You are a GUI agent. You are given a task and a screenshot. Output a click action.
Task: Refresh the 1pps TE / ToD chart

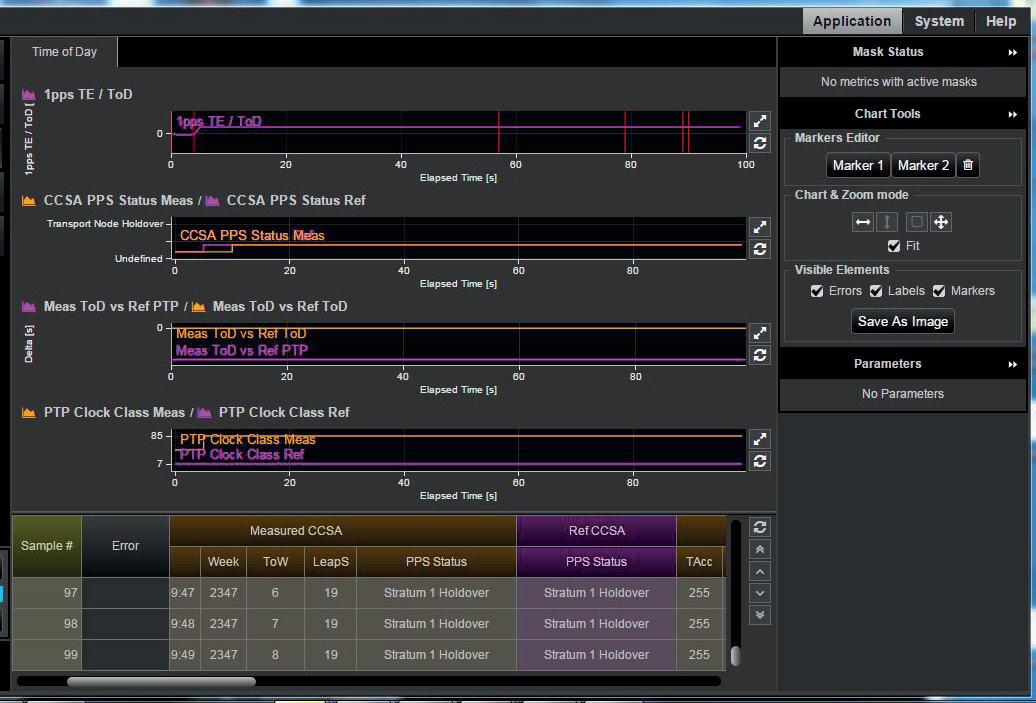(x=760, y=143)
